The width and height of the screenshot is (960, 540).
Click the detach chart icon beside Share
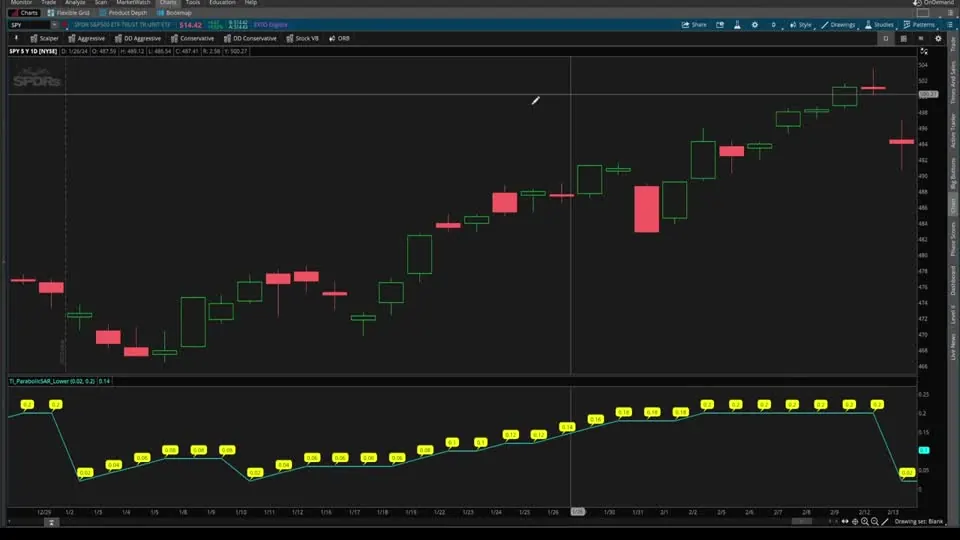tap(720, 25)
